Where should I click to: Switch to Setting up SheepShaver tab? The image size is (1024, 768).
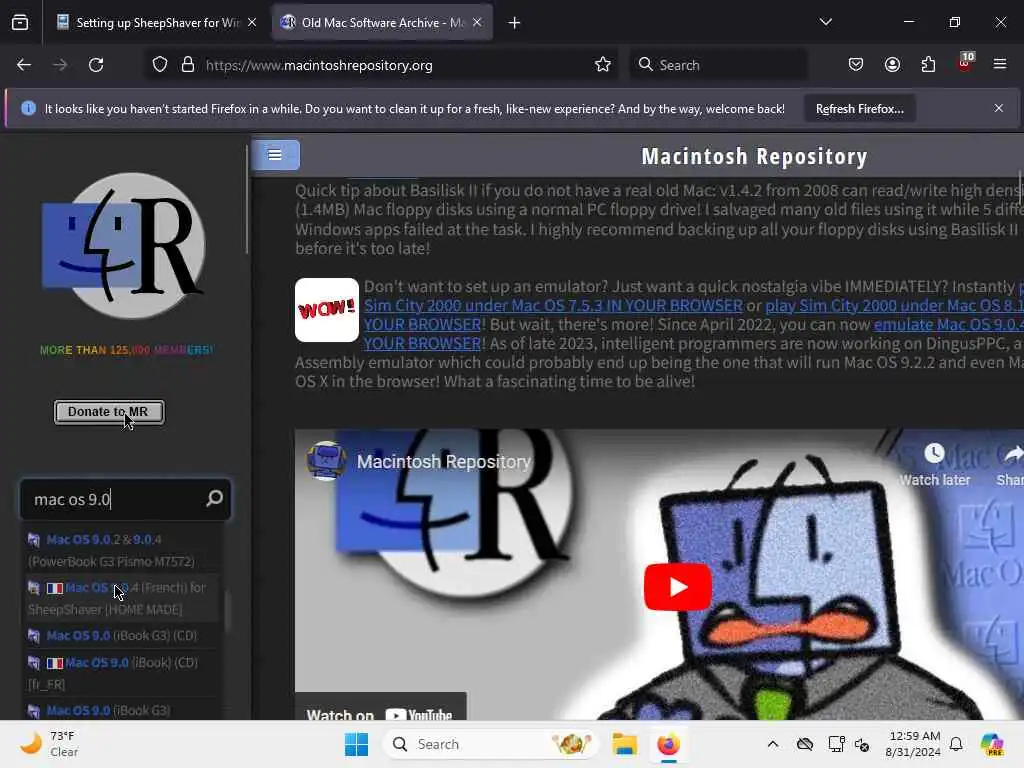pos(157,23)
